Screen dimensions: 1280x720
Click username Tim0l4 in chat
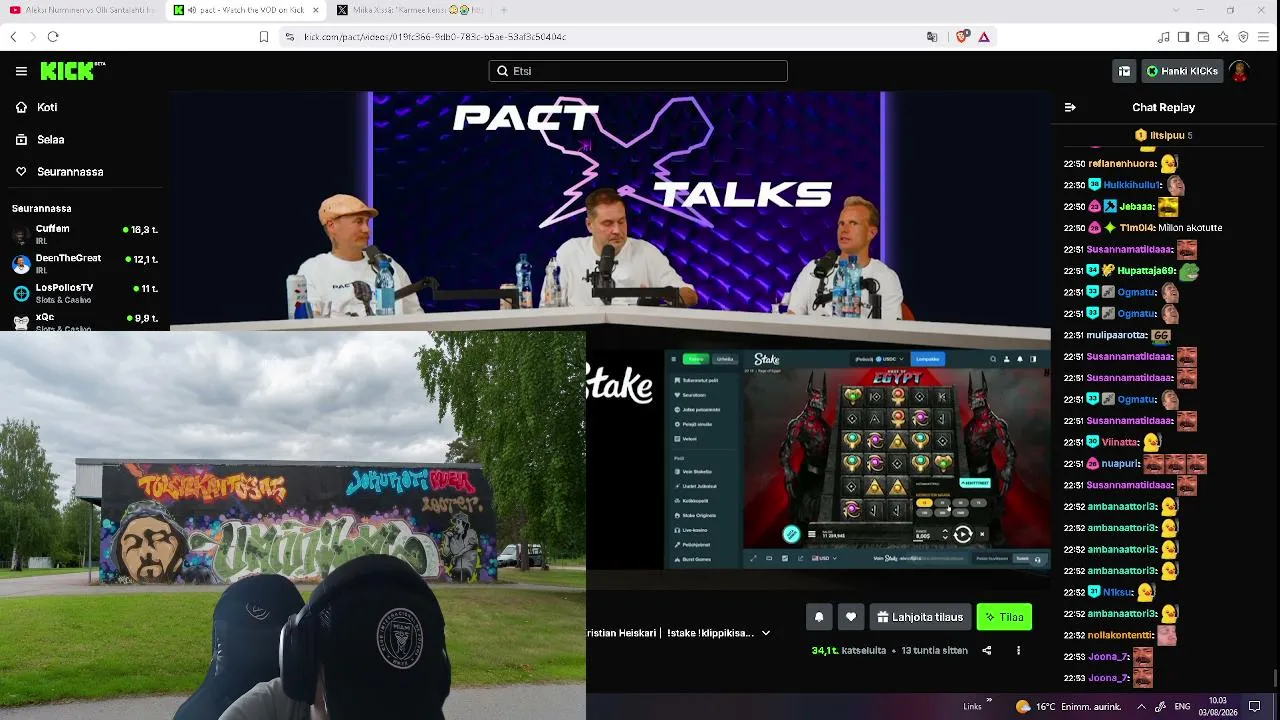coord(1137,228)
